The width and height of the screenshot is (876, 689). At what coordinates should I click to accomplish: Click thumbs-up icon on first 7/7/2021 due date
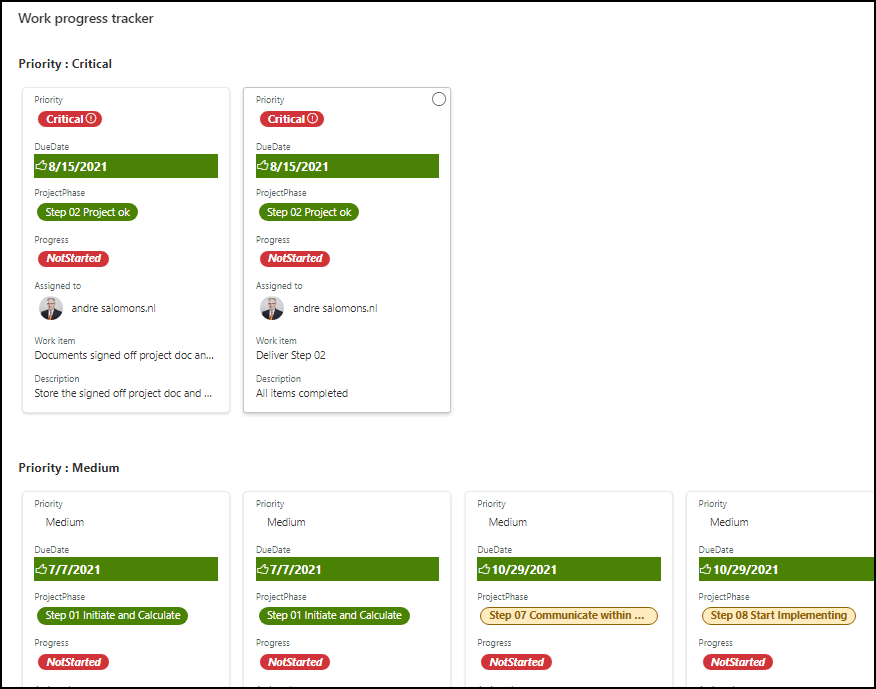[41, 569]
